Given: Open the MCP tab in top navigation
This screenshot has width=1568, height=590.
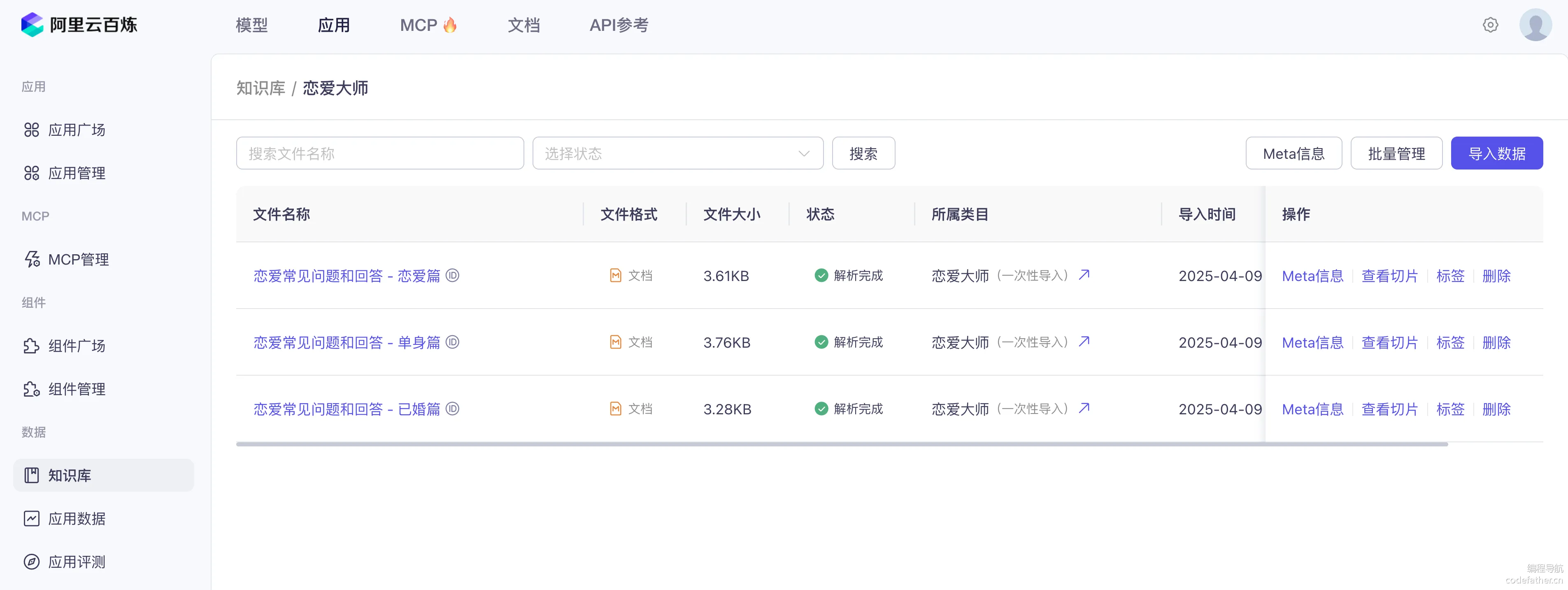Looking at the screenshot, I should click(428, 25).
